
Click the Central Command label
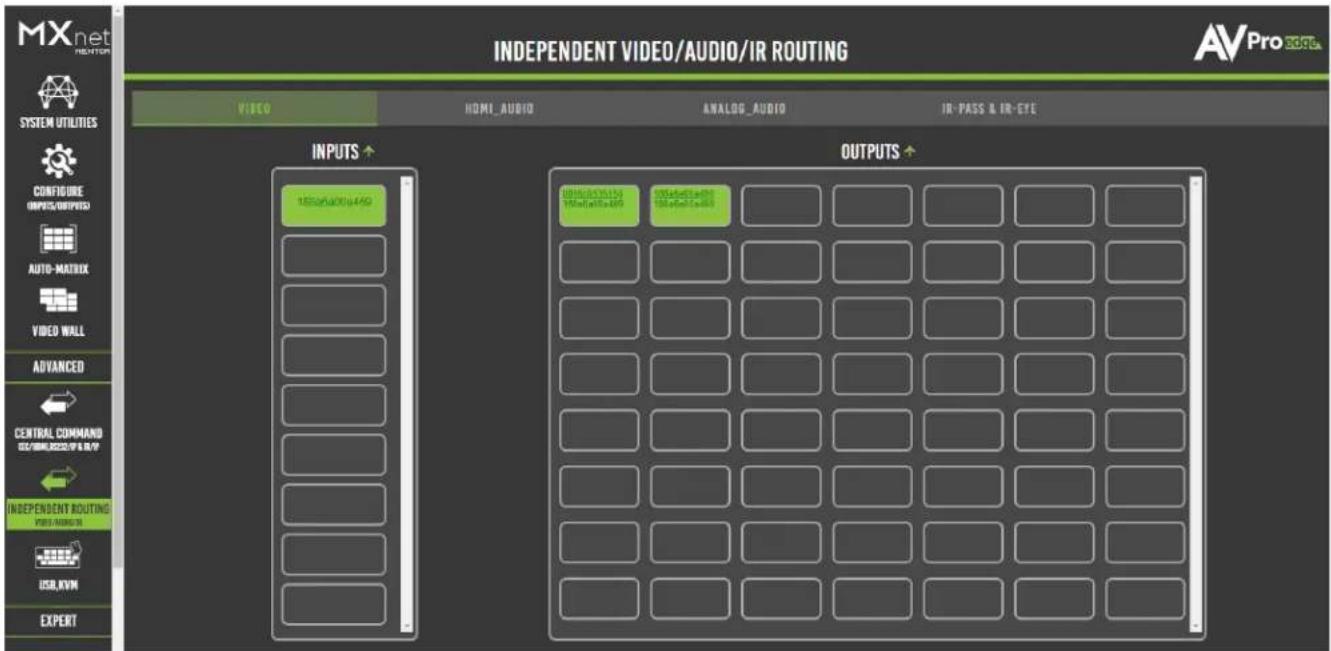[x=57, y=437]
